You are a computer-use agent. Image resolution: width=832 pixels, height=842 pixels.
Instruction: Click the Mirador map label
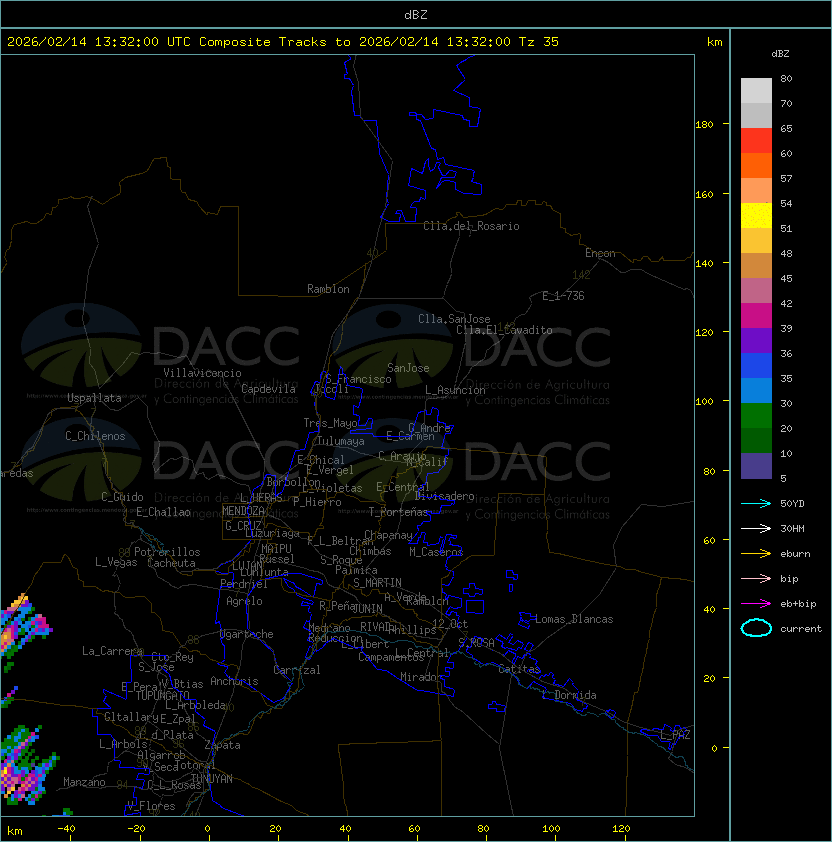[422, 677]
